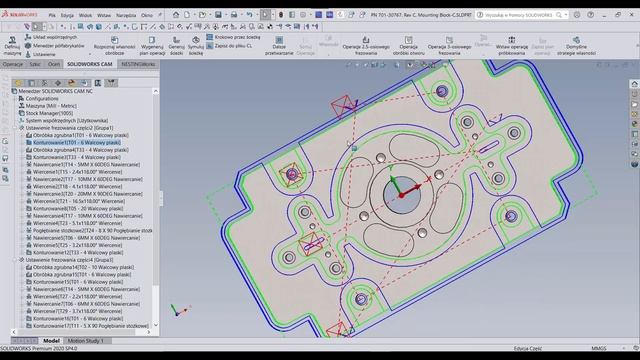640x360 pixels.
Task: Select Konturowanie1[T01 - 6 Walcowy płaski] operation
Action: click(x=77, y=142)
